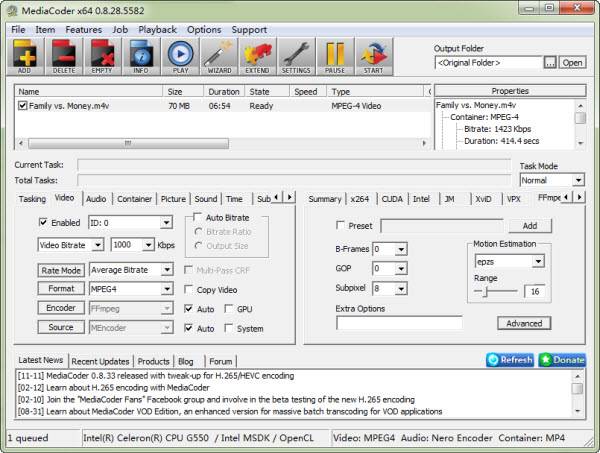Screen dimensions: 600x453
Task: Click the Extra Options input field
Action: pyautogui.click(x=399, y=323)
